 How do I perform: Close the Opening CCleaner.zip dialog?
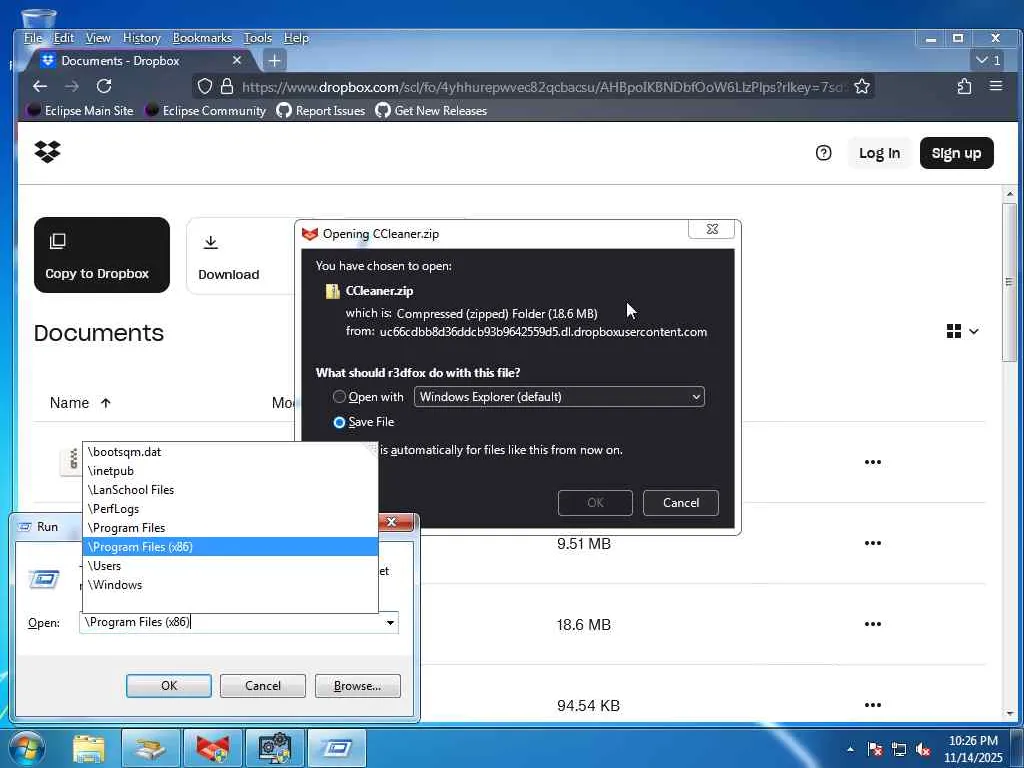711,229
